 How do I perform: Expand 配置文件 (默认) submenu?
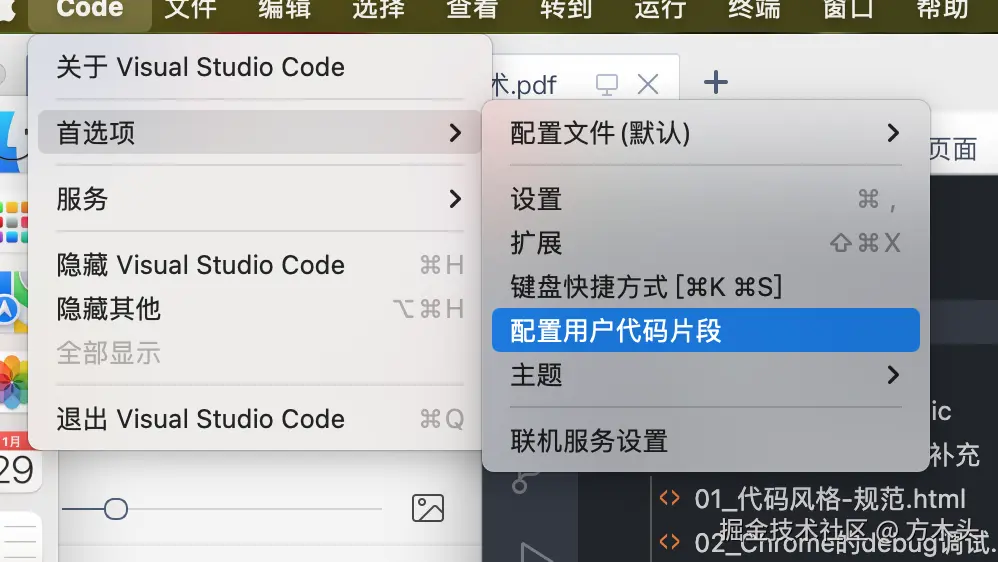pyautogui.click(x=706, y=133)
